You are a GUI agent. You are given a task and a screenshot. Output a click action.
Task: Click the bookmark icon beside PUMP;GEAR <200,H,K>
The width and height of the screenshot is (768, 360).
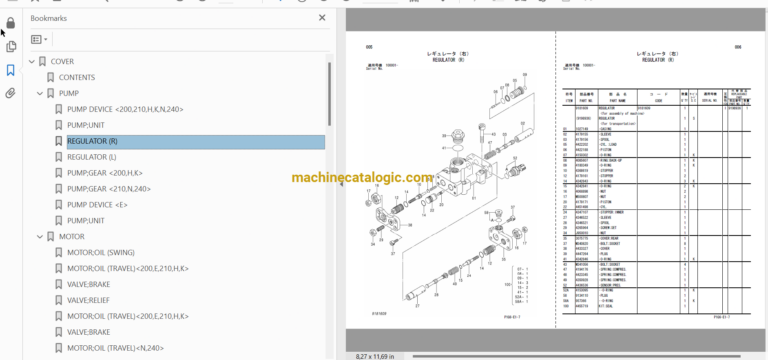(x=58, y=173)
